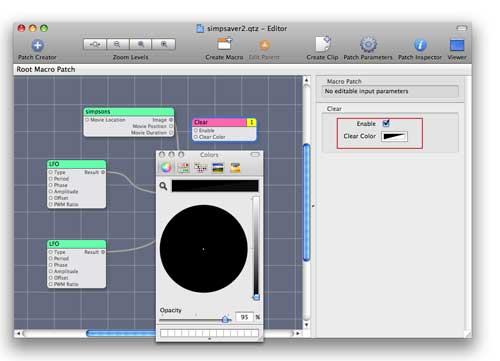Click the Enable input port on Clear patch
This screenshot has width=500, height=361.
pos(196,130)
